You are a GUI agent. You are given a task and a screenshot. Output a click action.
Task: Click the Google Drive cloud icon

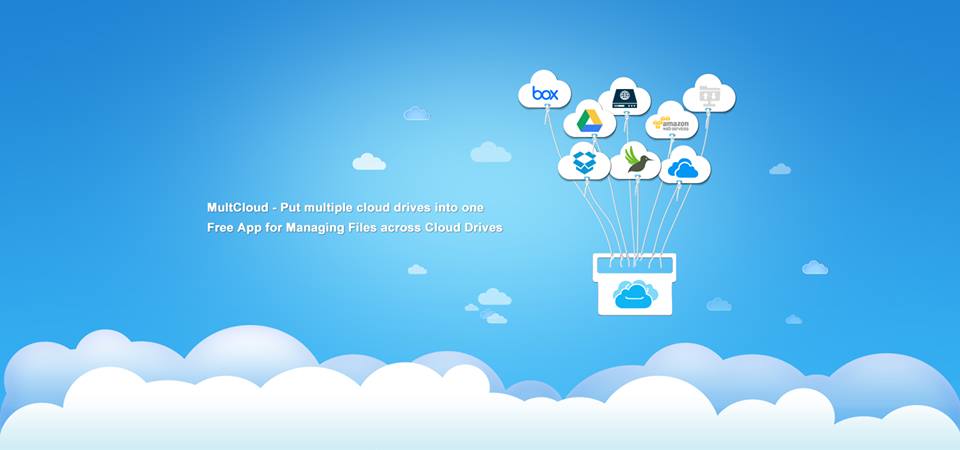tap(590, 119)
